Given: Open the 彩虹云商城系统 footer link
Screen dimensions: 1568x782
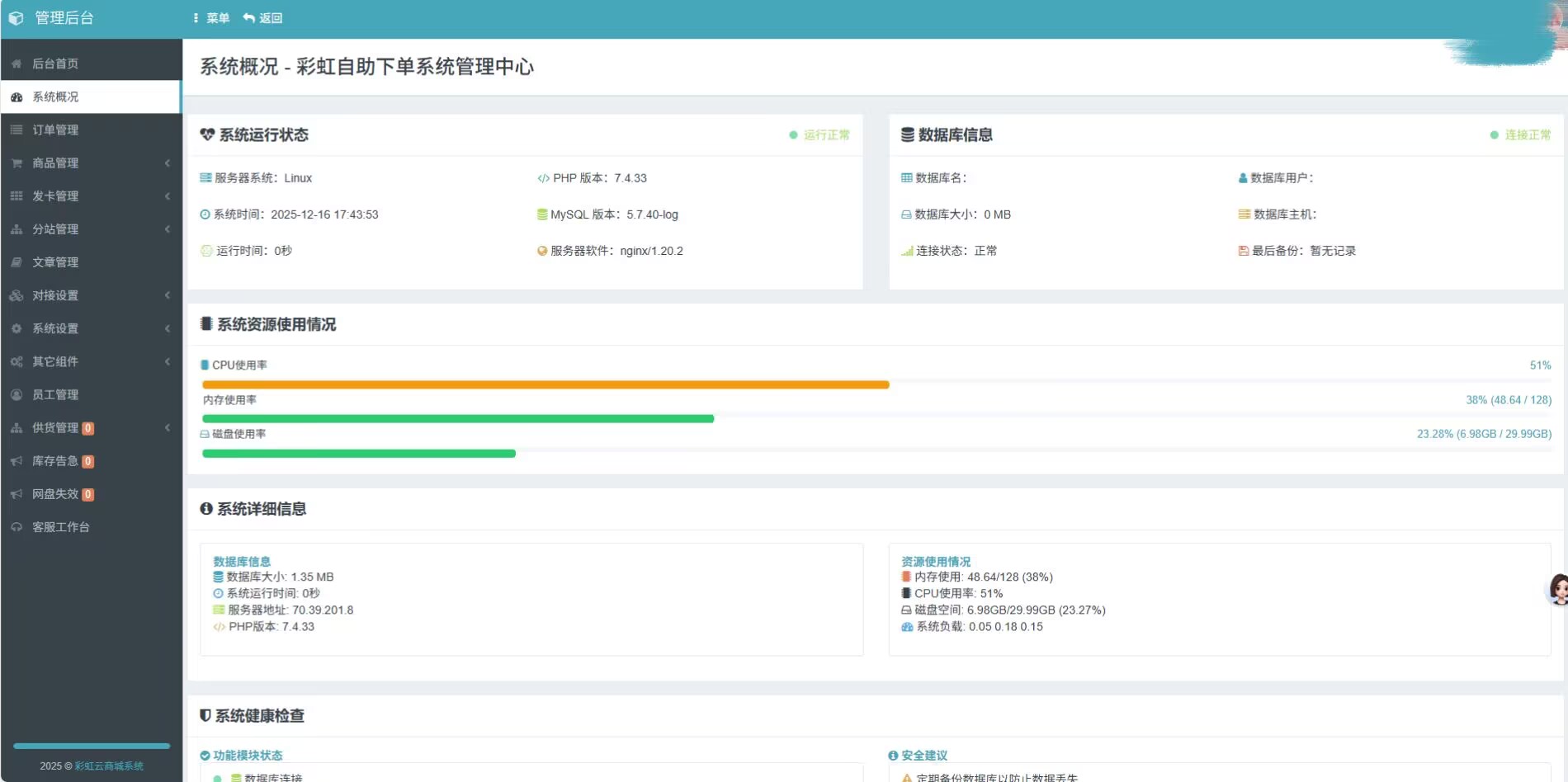Looking at the screenshot, I should [109, 766].
